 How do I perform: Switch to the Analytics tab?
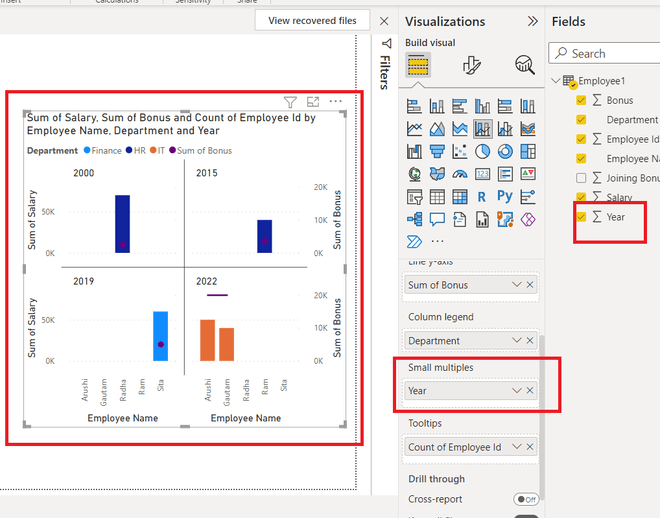tap(525, 65)
